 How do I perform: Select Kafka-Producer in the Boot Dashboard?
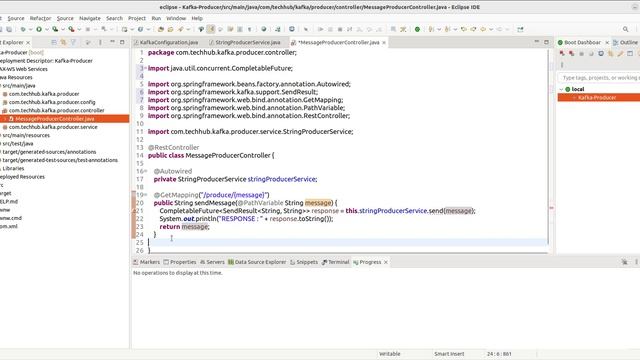click(599, 98)
